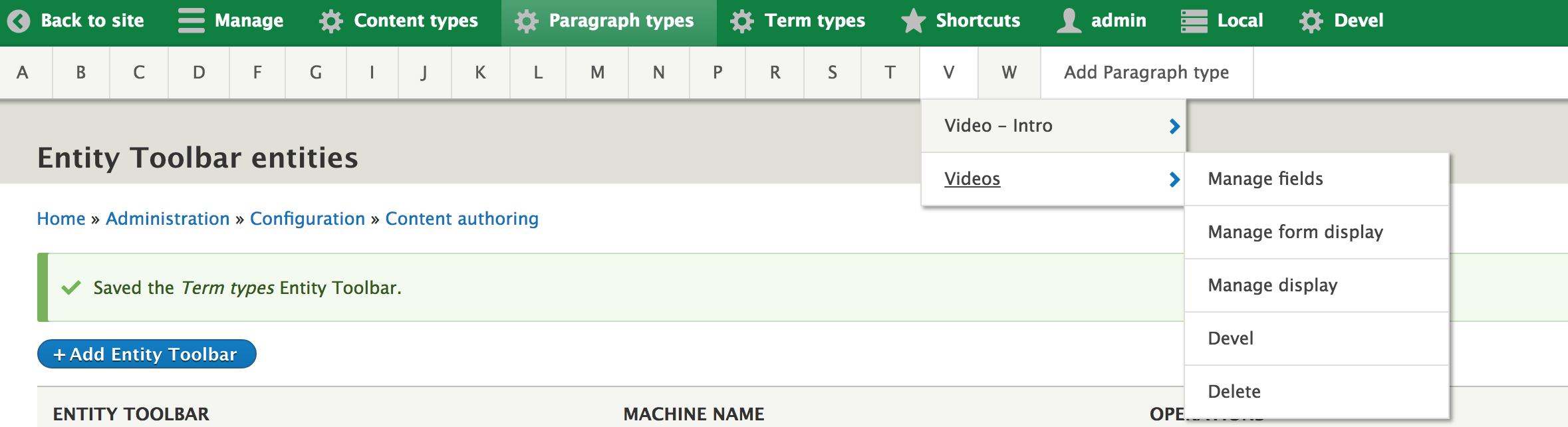Select letter G in the alphabet bar
This screenshot has width=1568, height=427.
tap(316, 72)
